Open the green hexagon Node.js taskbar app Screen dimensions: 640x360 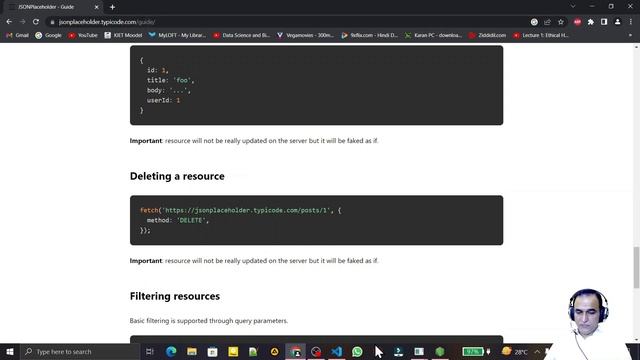tap(440, 351)
